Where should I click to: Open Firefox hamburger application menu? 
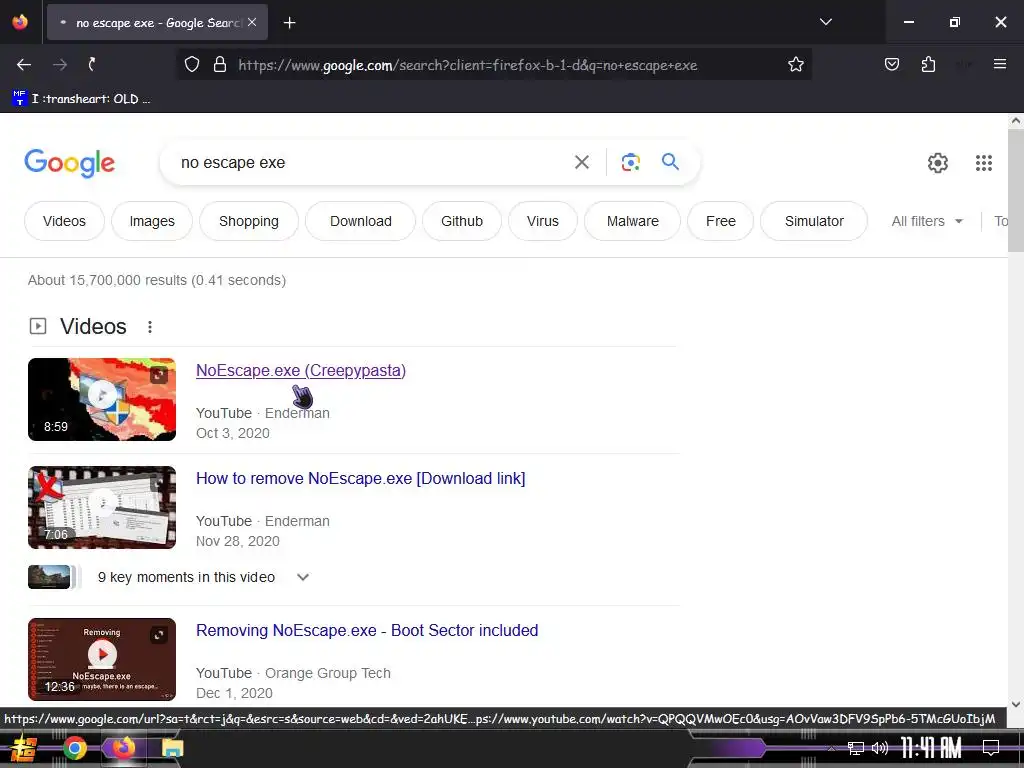pos(999,64)
